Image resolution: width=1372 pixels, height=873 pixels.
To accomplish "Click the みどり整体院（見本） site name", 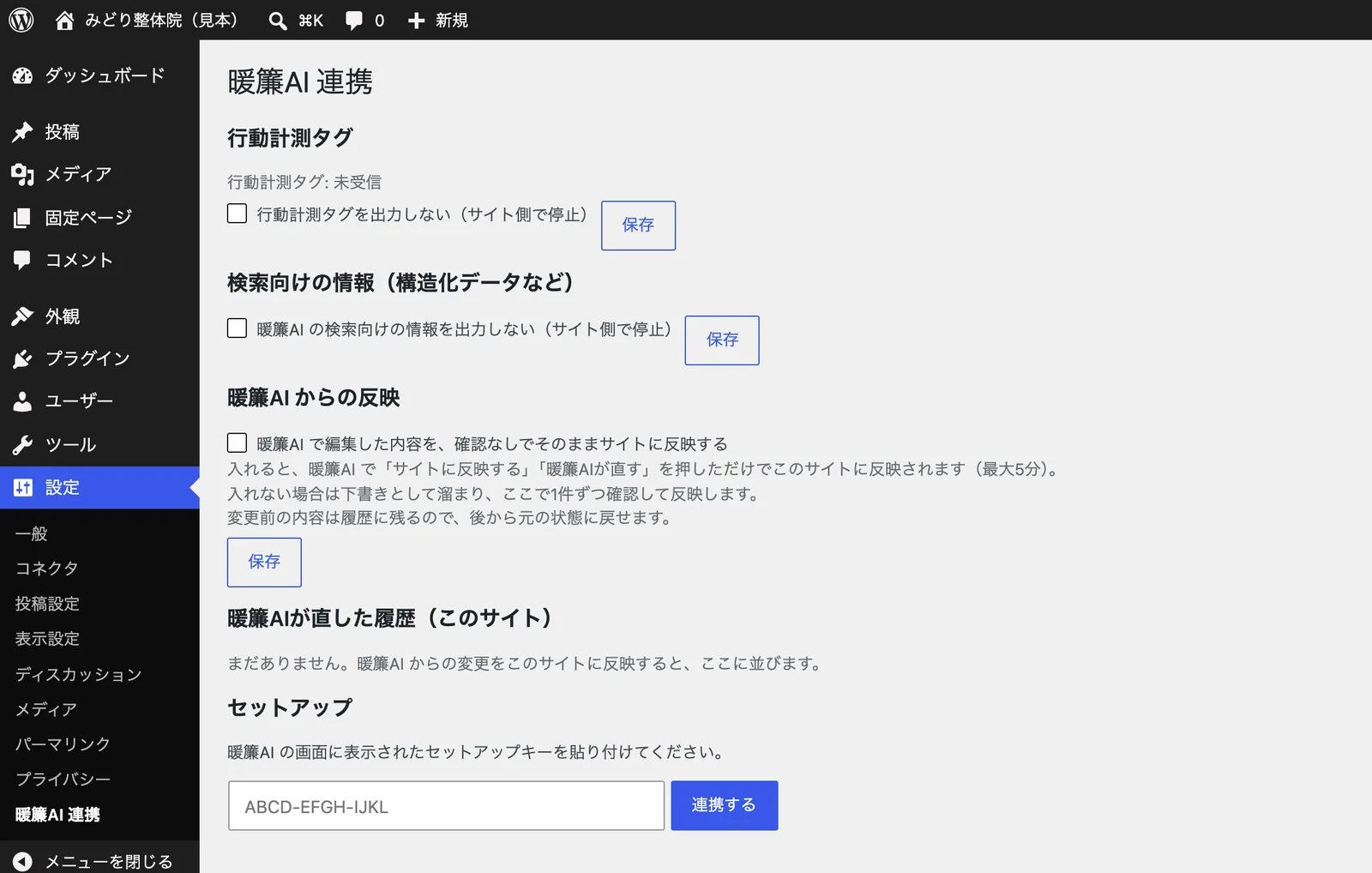I will pyautogui.click(x=161, y=21).
